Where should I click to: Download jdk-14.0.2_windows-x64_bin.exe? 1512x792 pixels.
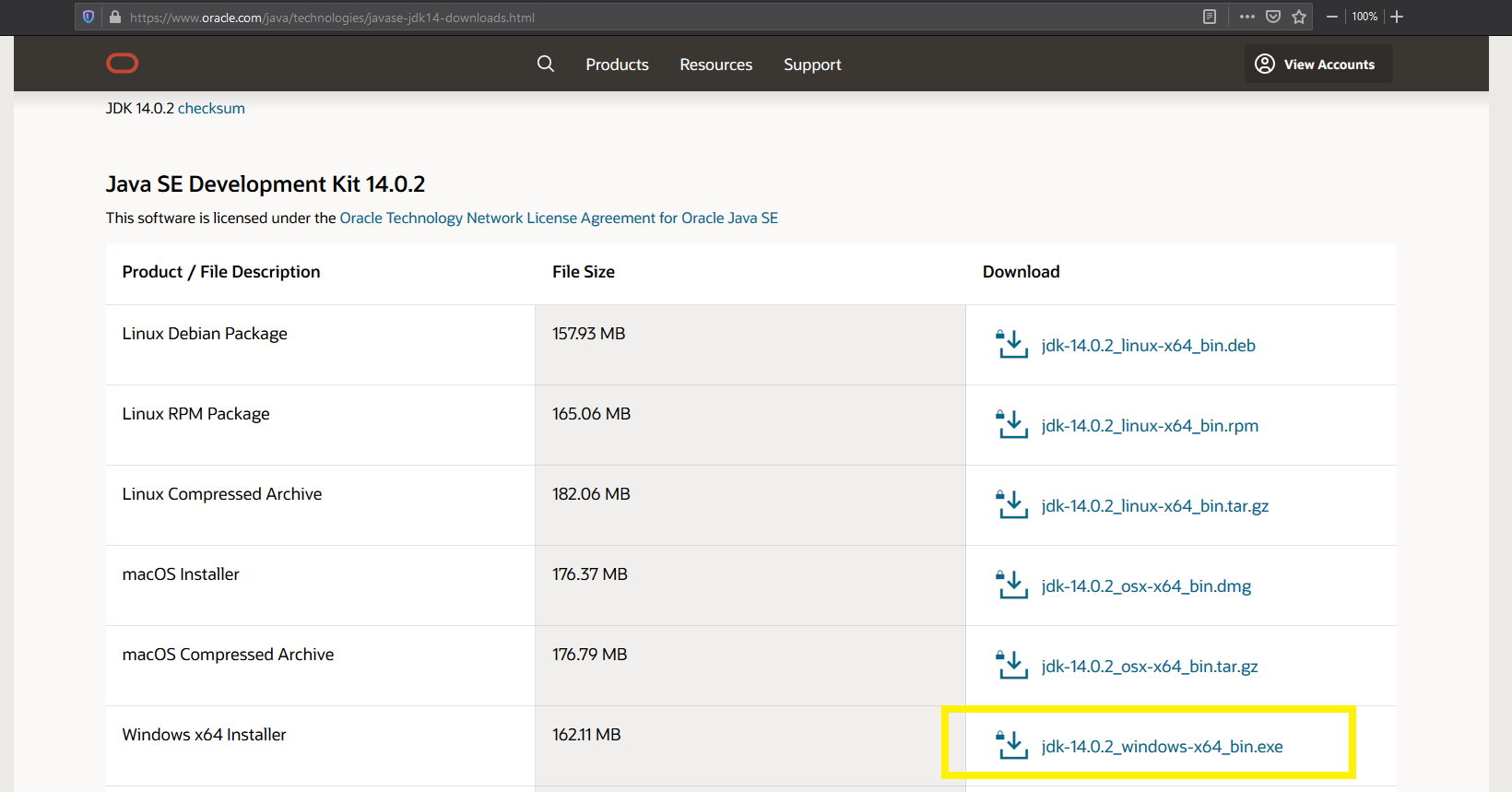(1162, 746)
